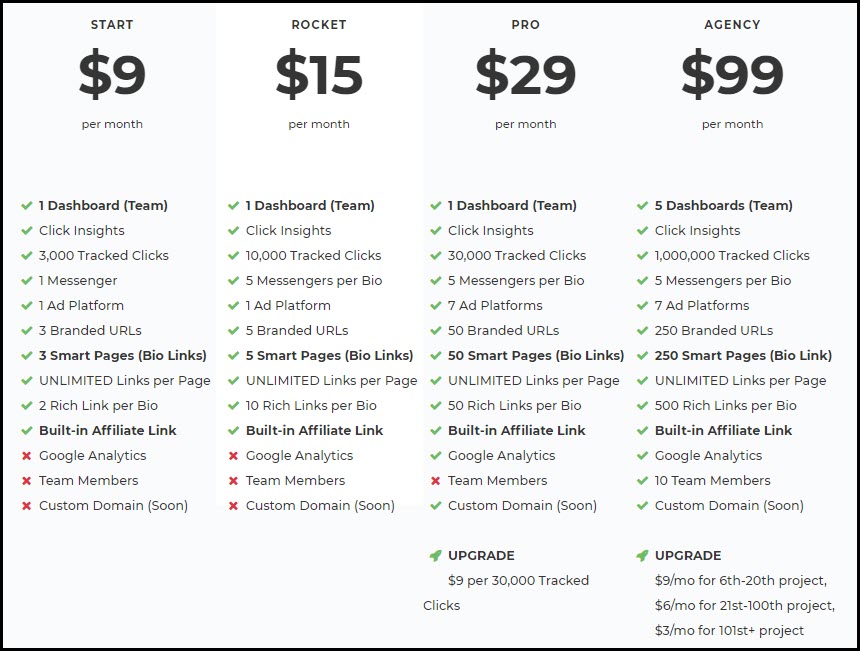This screenshot has width=860, height=651.
Task: Click the rocket icon beside AGENCY UPGRADE
Action: pyautogui.click(x=642, y=556)
